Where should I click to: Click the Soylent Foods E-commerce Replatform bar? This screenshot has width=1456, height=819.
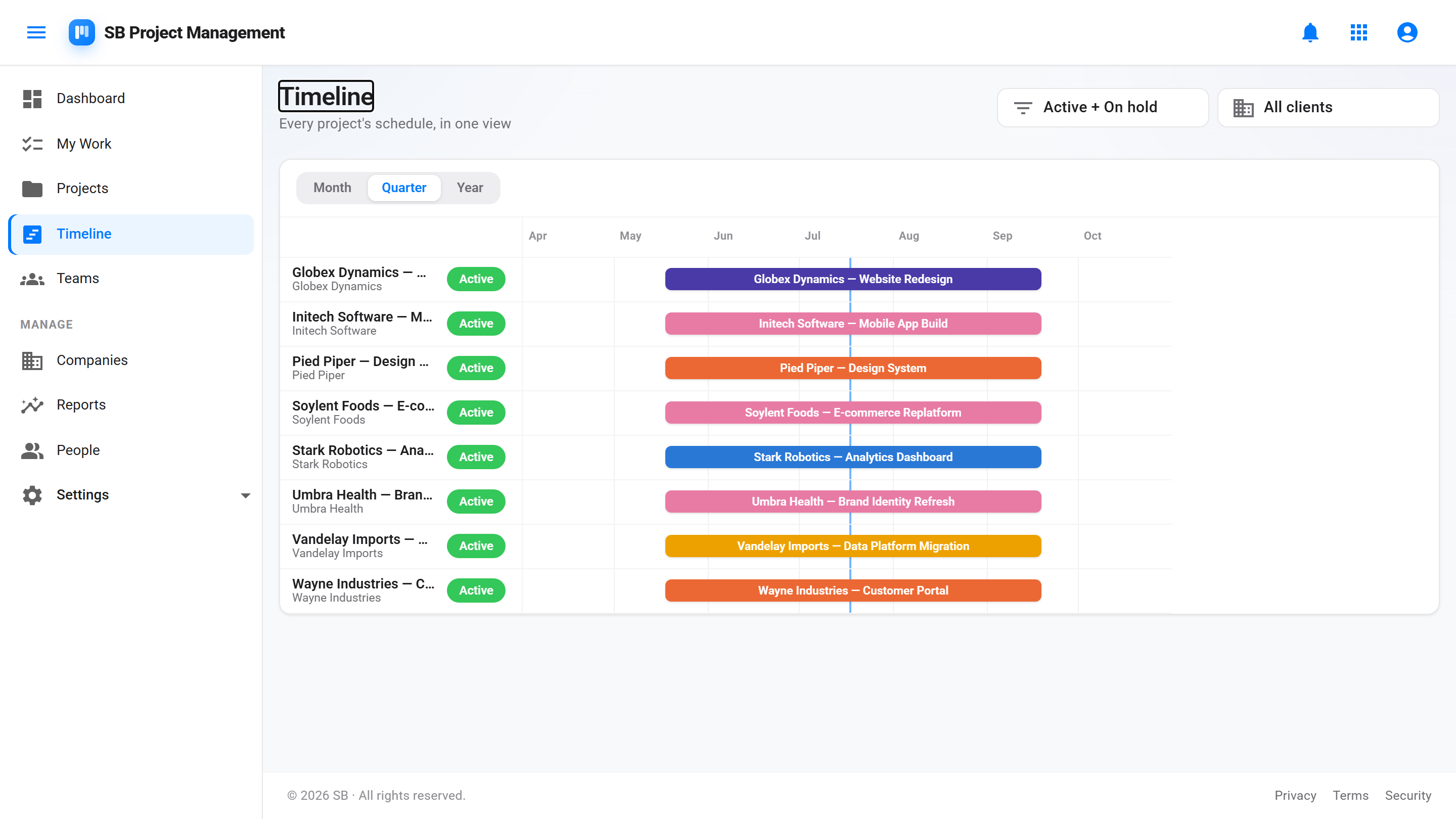click(853, 413)
